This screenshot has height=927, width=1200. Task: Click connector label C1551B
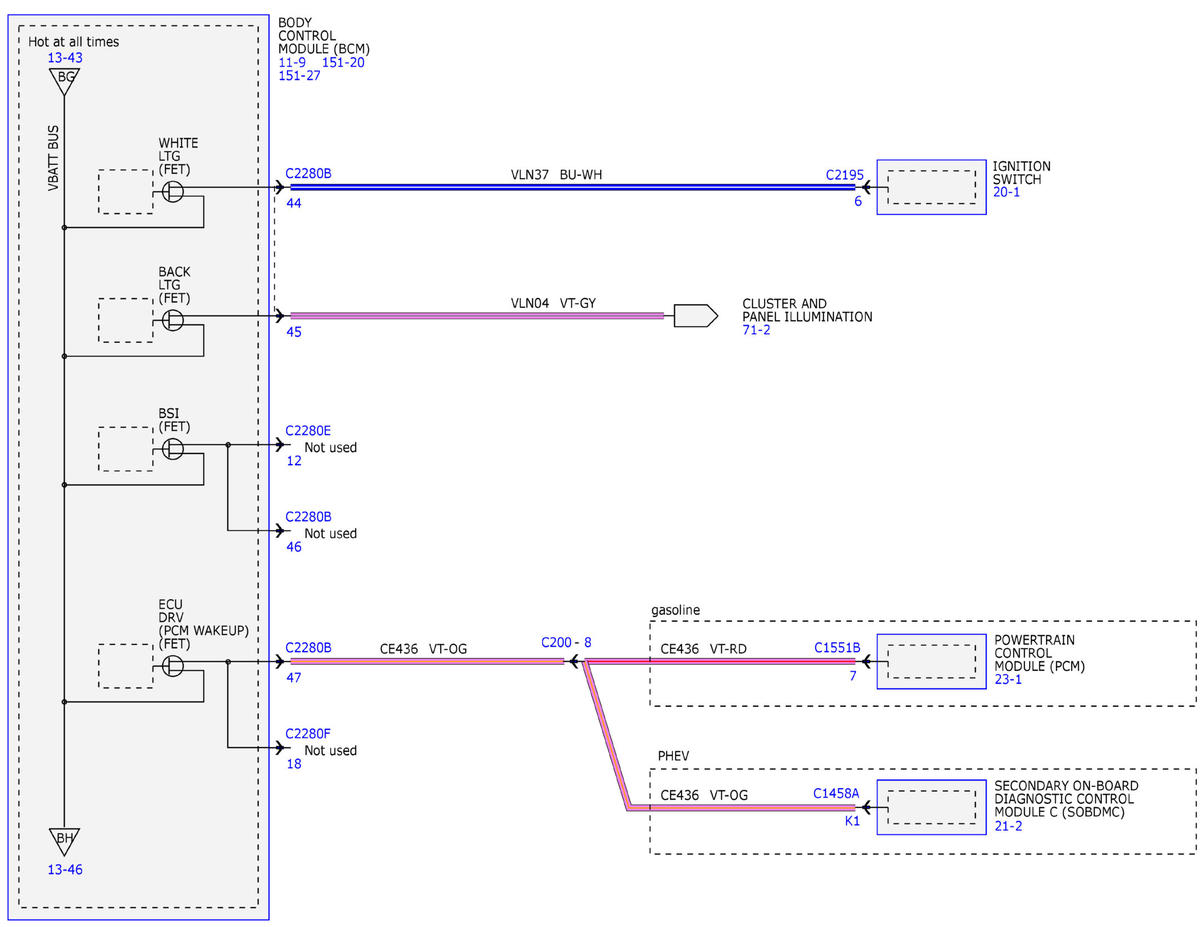coord(837,647)
